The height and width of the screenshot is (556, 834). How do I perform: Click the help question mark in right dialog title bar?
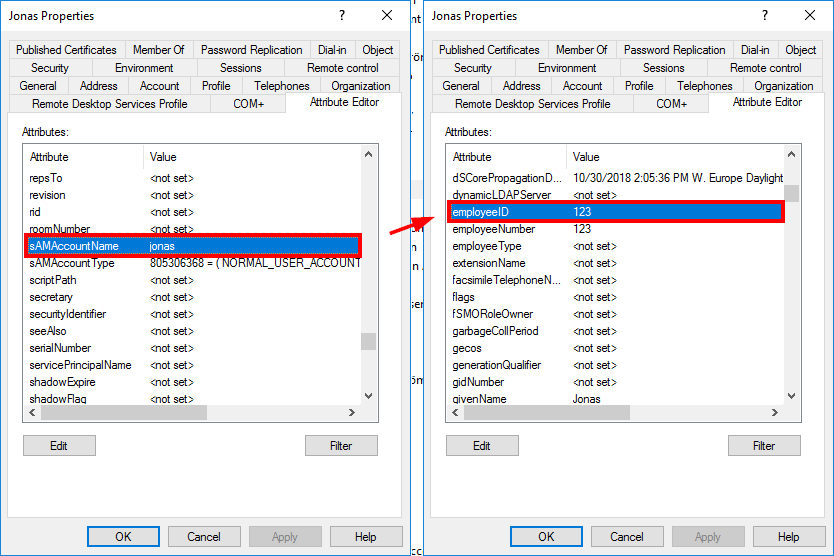tap(765, 16)
